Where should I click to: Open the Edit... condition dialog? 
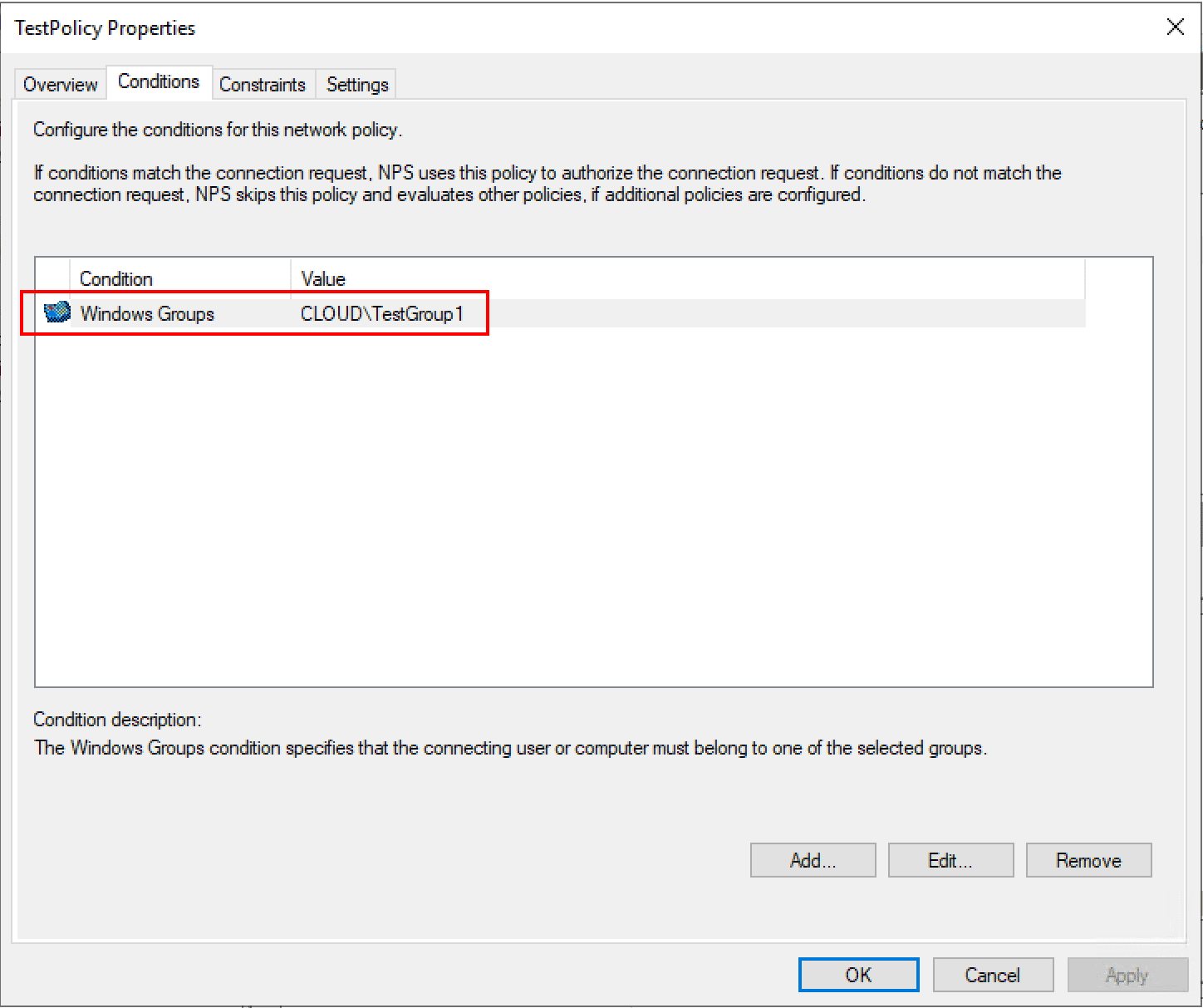pyautogui.click(x=950, y=860)
